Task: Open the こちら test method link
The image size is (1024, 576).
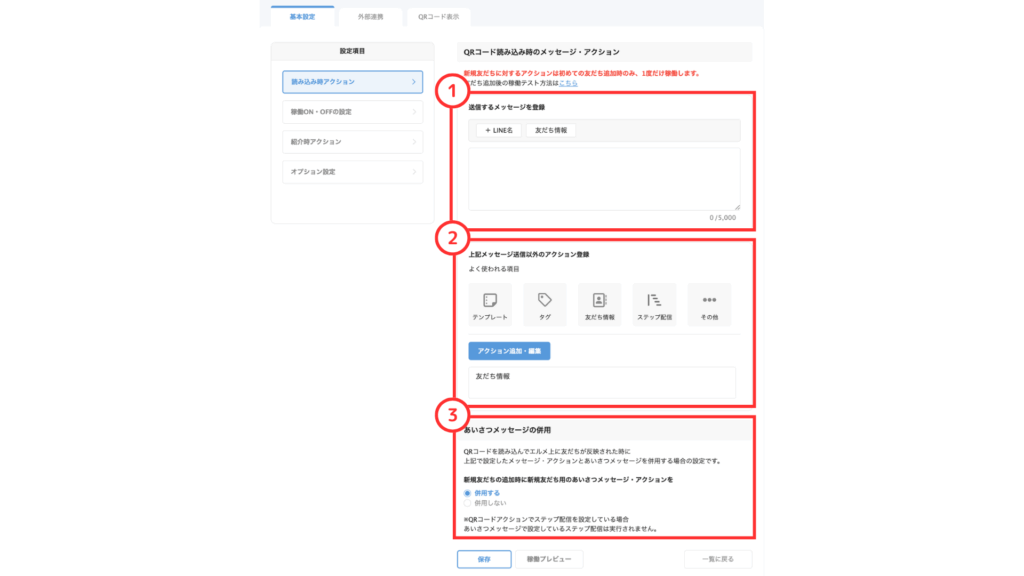Action: (568, 83)
